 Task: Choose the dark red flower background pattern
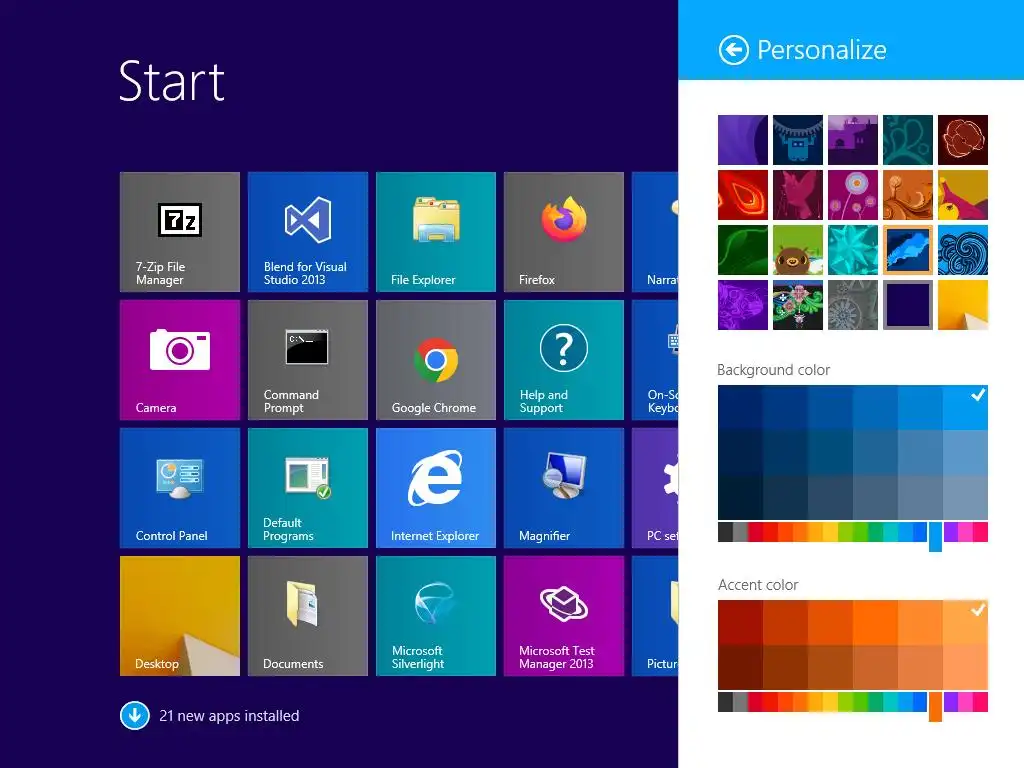click(x=963, y=140)
